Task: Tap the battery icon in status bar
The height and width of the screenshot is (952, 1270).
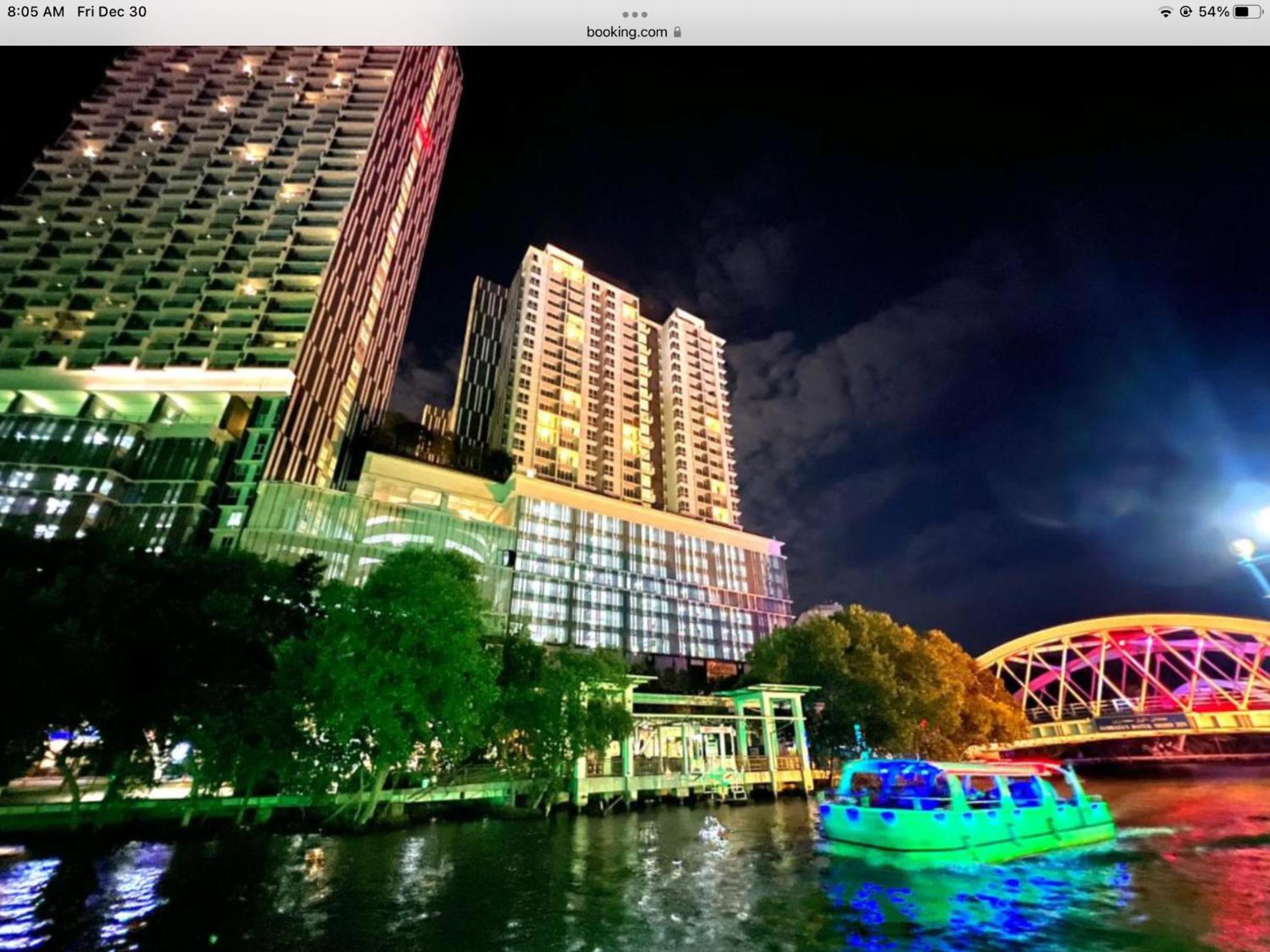Action: click(1248, 12)
